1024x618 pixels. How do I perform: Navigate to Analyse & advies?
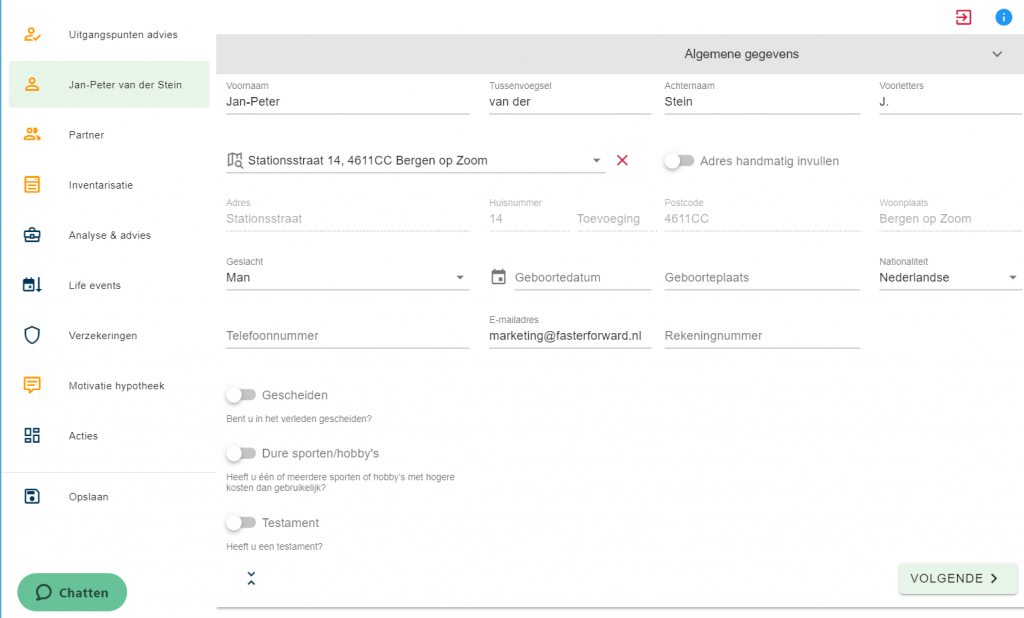click(109, 235)
